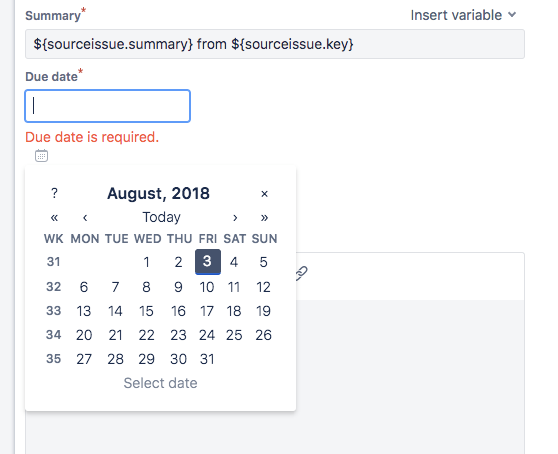The height and width of the screenshot is (454, 558).
Task: Choose Saturday August 11
Action: coord(234,287)
